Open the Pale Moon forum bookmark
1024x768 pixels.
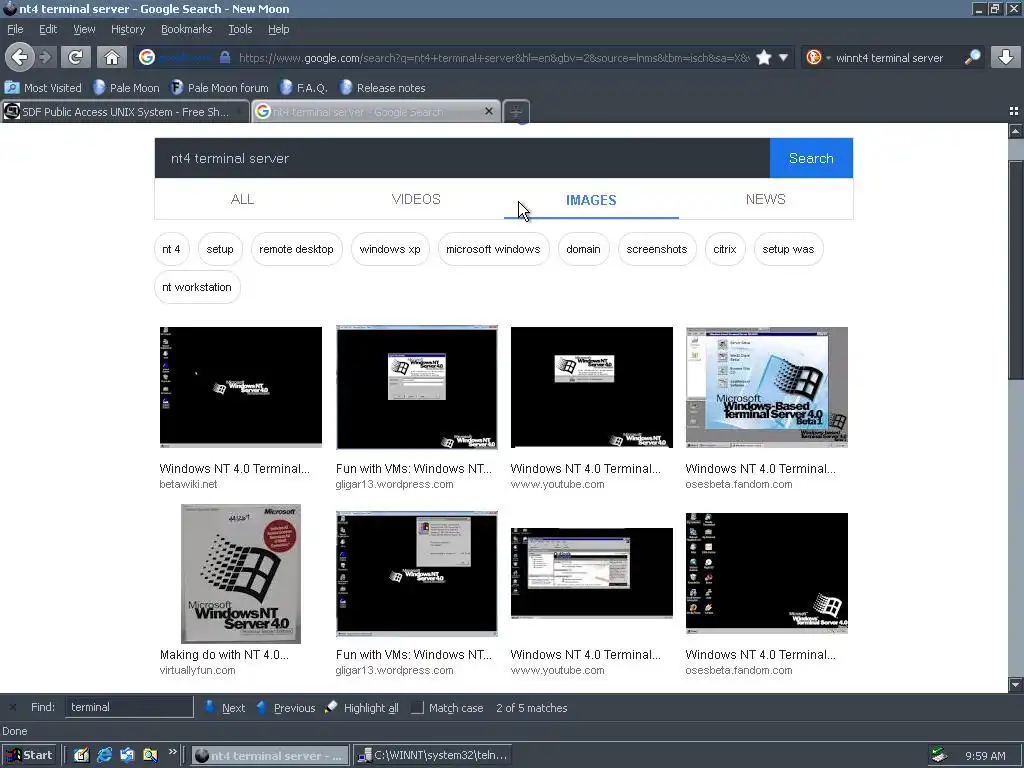click(219, 88)
